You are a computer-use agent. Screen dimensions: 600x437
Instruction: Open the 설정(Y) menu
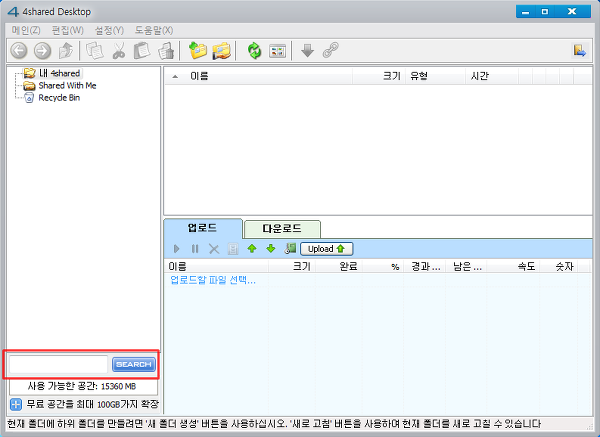click(x=109, y=30)
